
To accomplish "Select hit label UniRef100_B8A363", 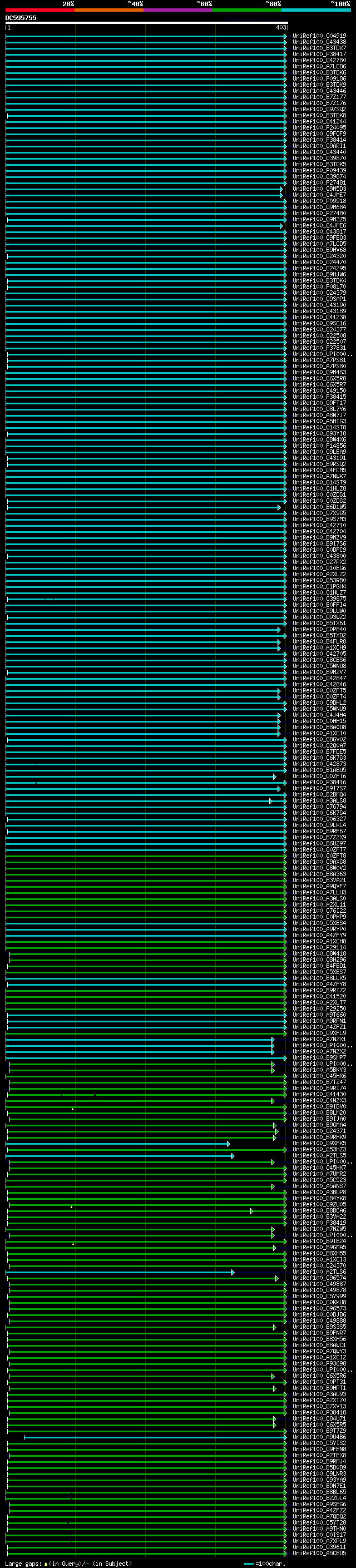I will tap(319, 874).
